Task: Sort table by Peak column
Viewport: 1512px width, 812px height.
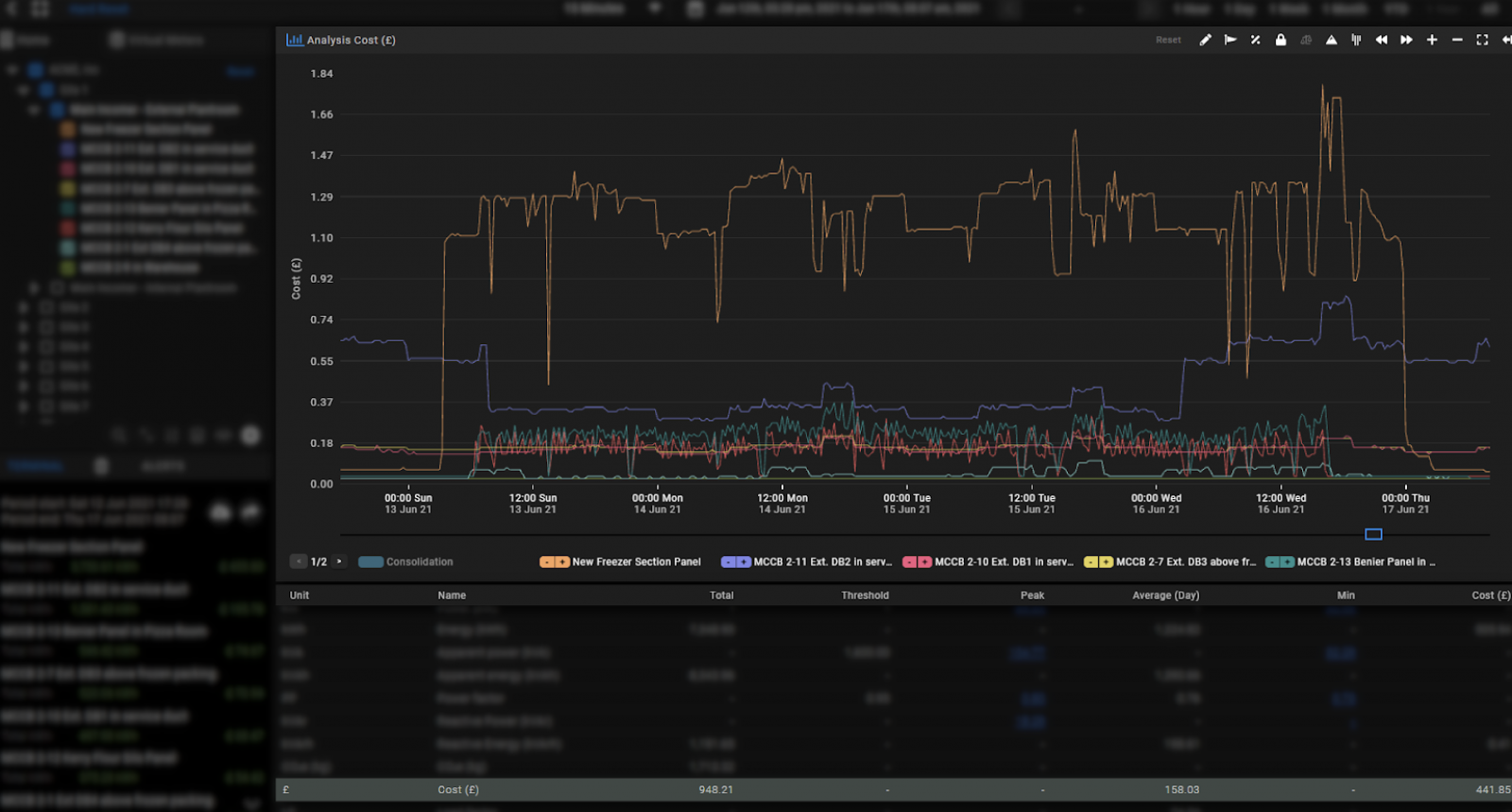Action: tap(1033, 596)
